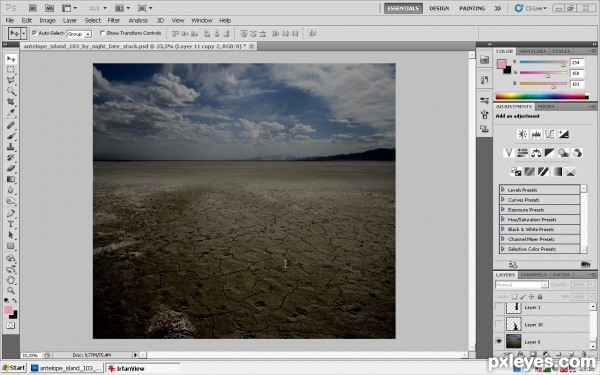Enable Show Transform Controls checkbox

click(x=102, y=33)
